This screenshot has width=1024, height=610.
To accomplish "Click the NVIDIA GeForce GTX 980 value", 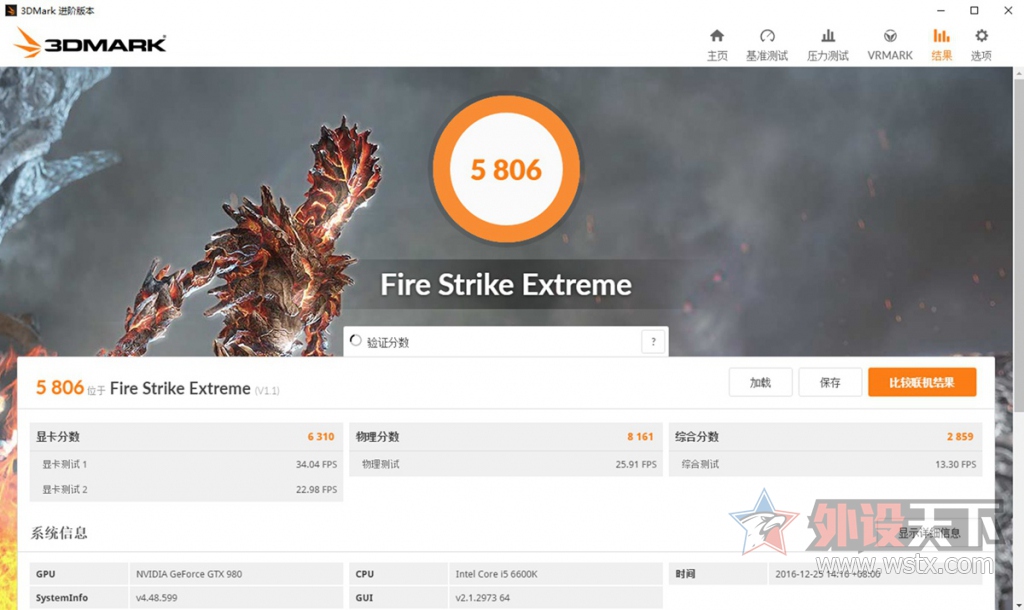I will (189, 574).
